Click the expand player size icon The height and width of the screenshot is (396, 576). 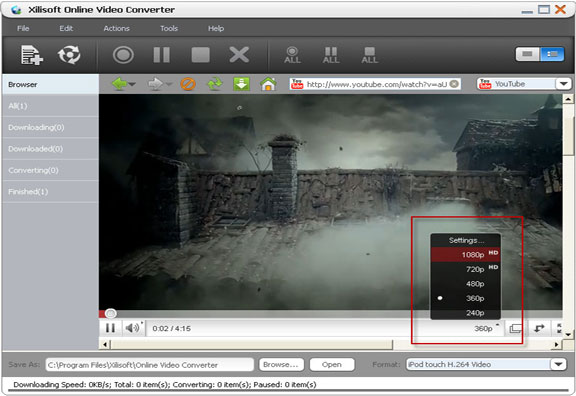pyautogui.click(x=539, y=328)
